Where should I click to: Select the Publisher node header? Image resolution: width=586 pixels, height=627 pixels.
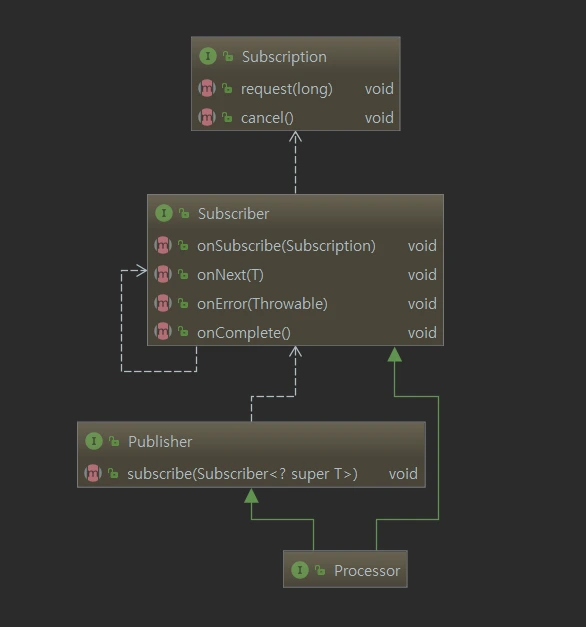click(x=251, y=441)
